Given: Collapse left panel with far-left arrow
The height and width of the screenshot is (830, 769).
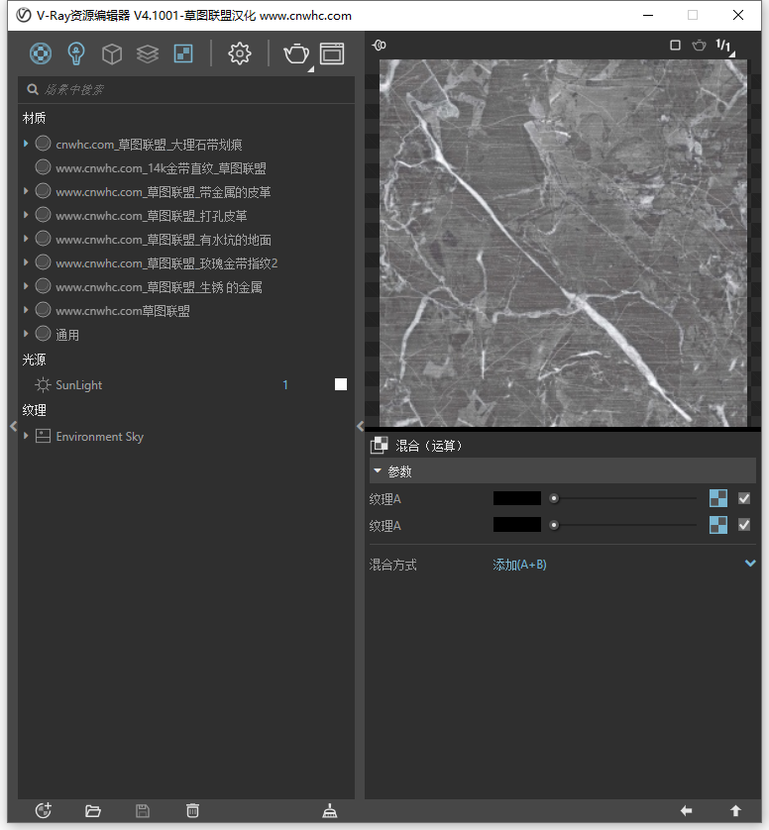Looking at the screenshot, I should pos(13,426).
